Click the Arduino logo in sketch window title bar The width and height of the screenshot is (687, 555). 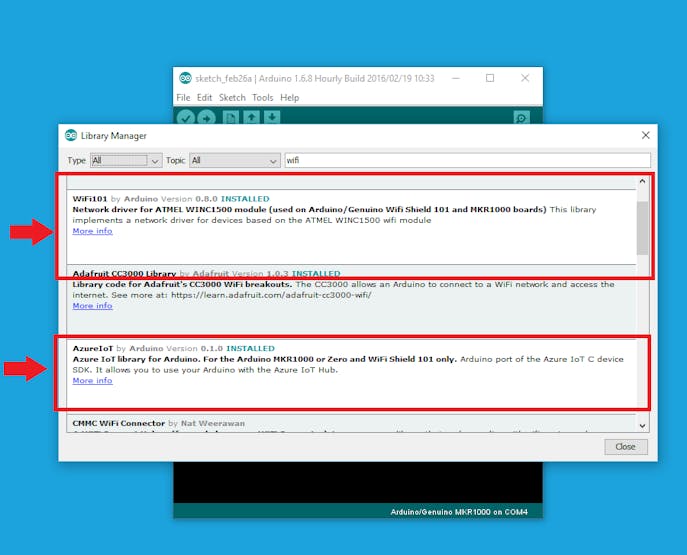[x=185, y=78]
